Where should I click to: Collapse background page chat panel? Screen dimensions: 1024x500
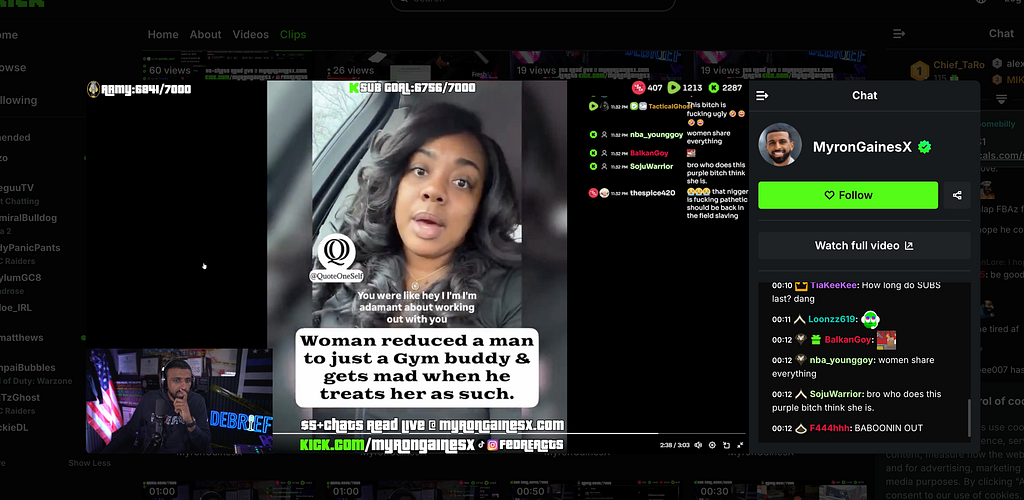pyautogui.click(x=899, y=33)
